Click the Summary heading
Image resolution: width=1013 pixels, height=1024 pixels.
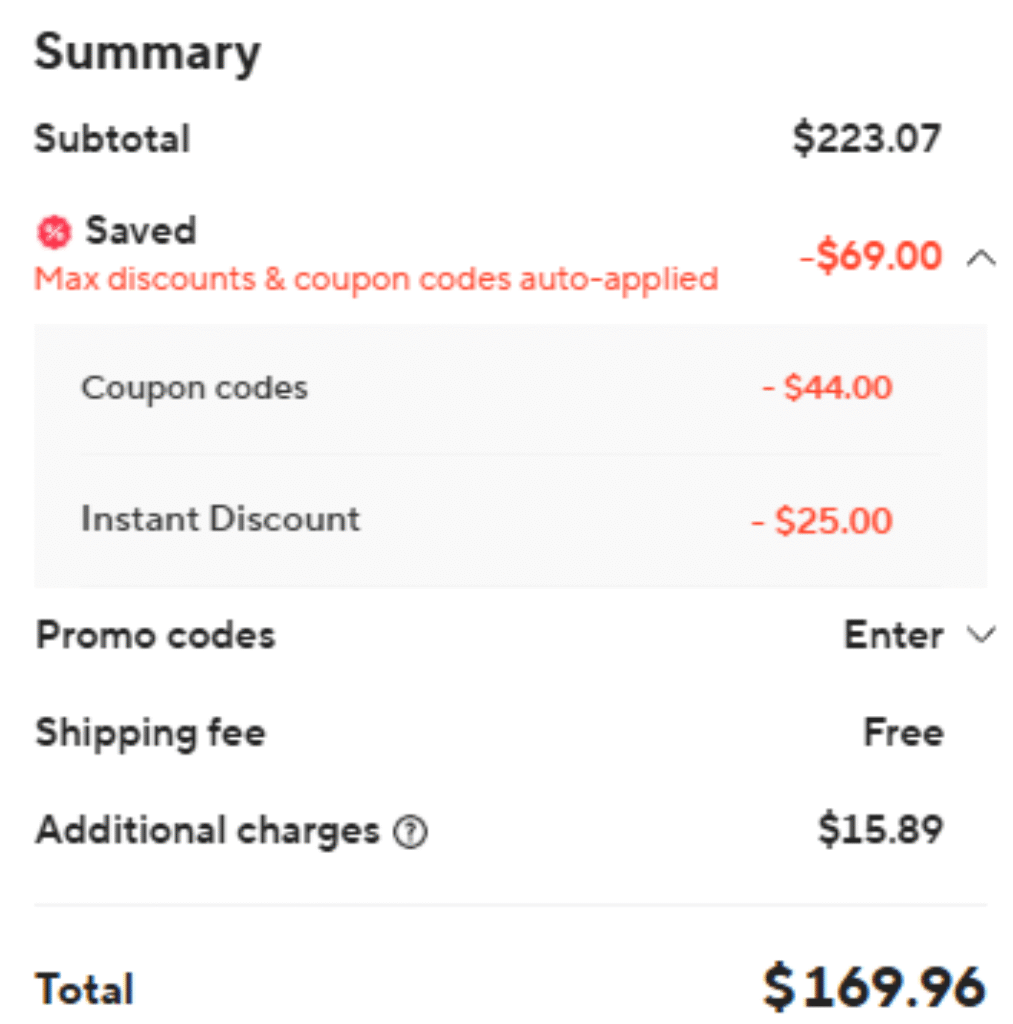click(147, 52)
